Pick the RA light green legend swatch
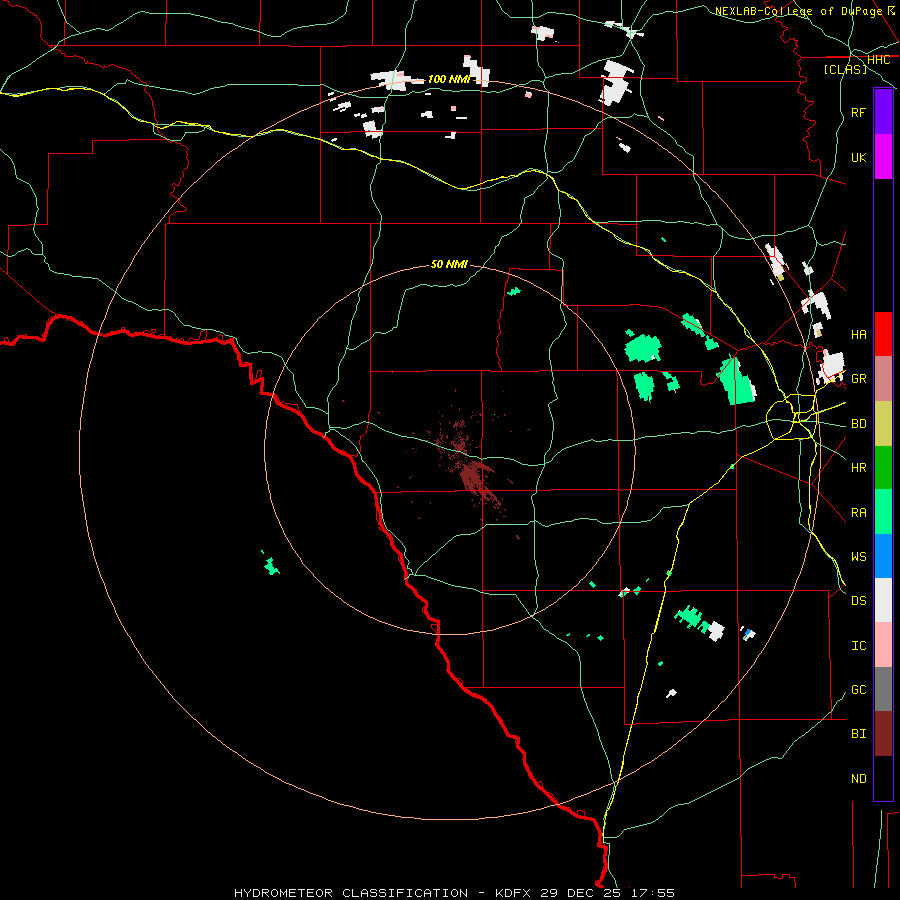 pyautogui.click(x=883, y=512)
